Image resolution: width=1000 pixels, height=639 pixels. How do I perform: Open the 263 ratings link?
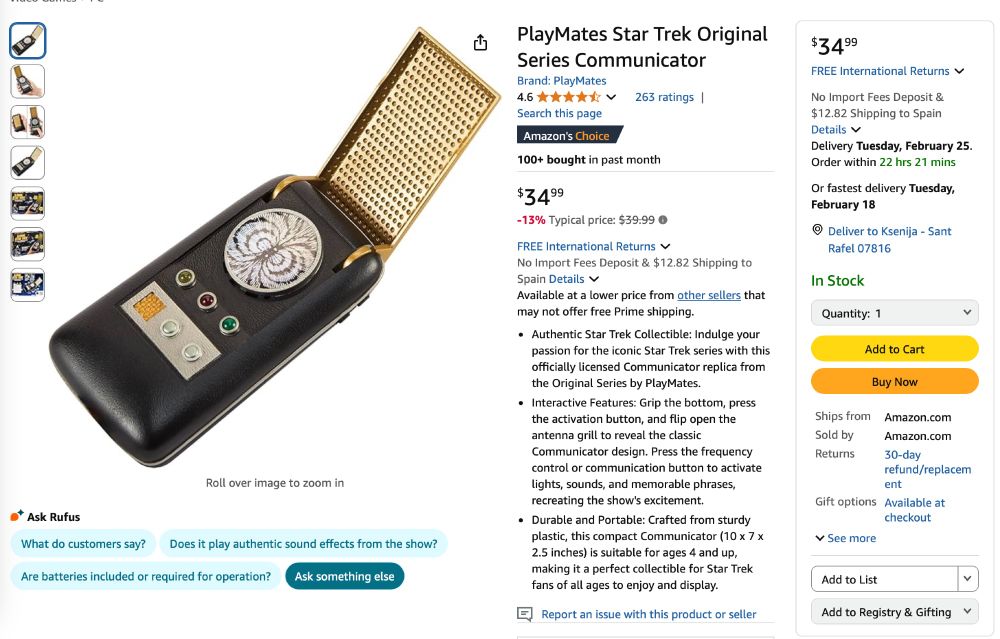point(664,97)
